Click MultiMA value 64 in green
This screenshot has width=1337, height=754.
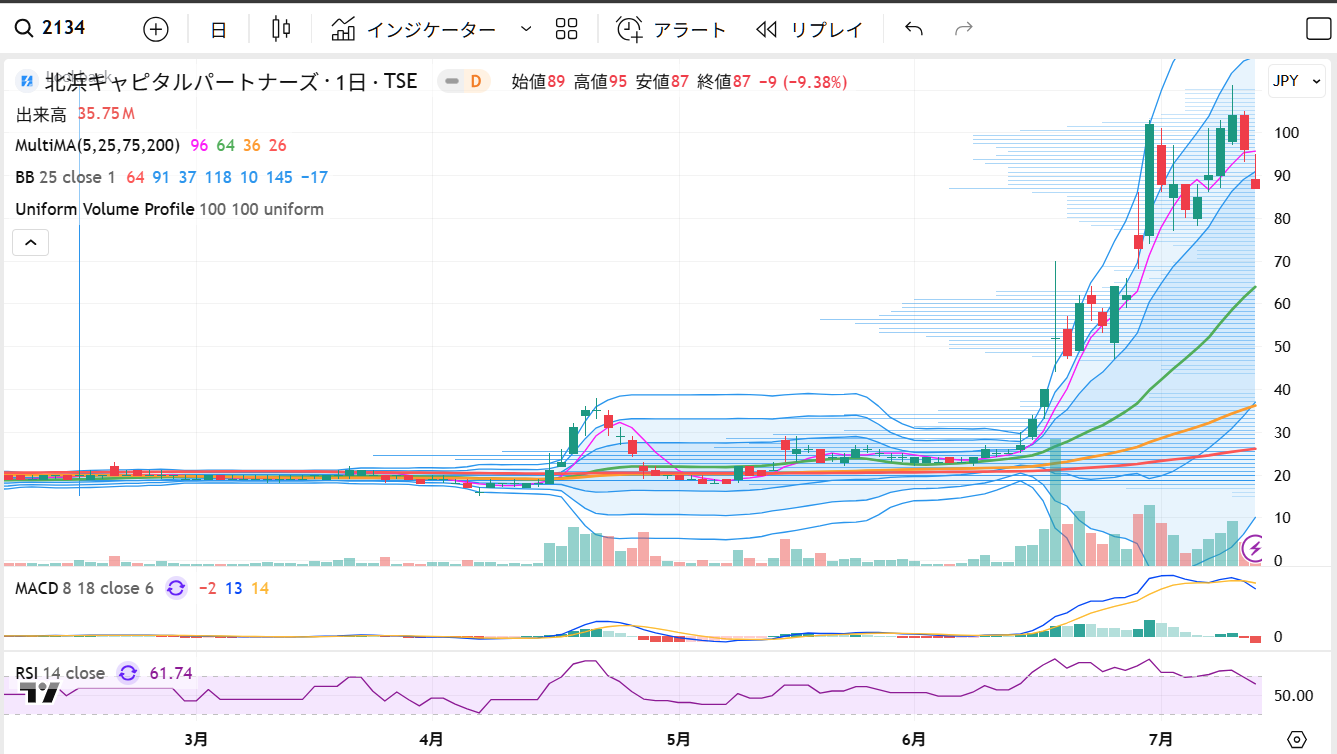[x=226, y=146]
